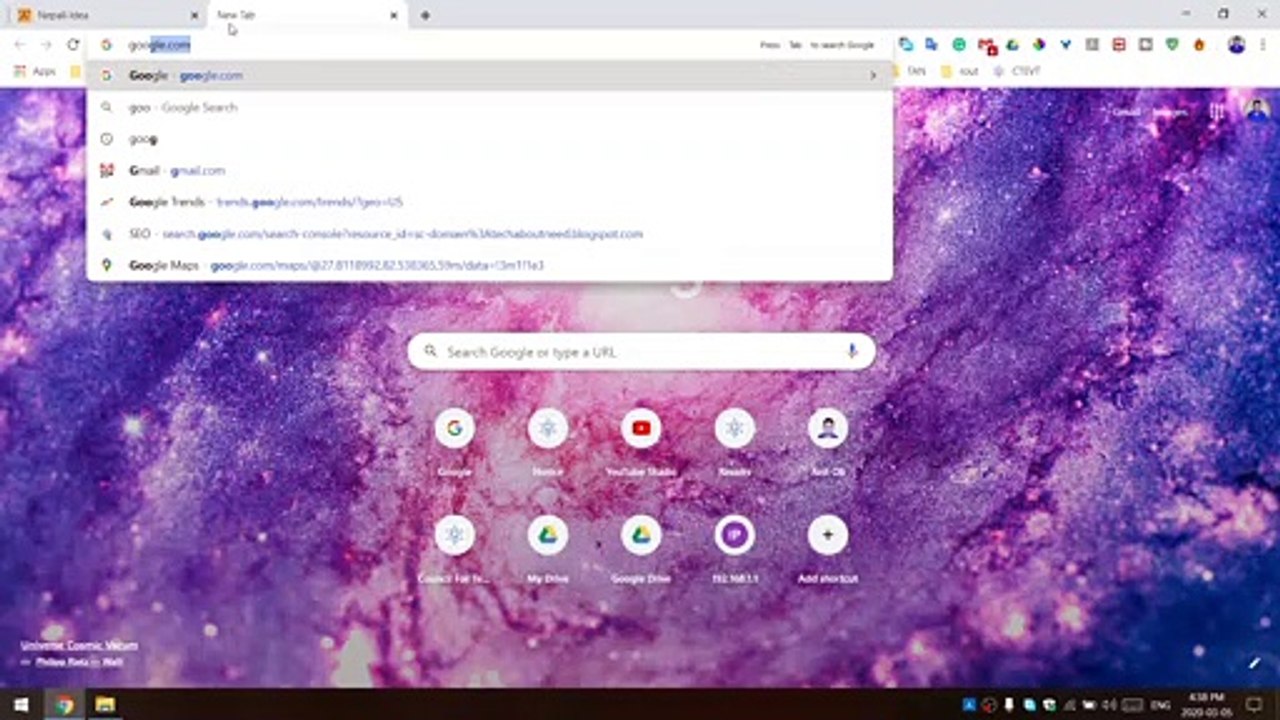1280x720 pixels.
Task: Open the Chrome three-dot menu
Action: (1264, 45)
